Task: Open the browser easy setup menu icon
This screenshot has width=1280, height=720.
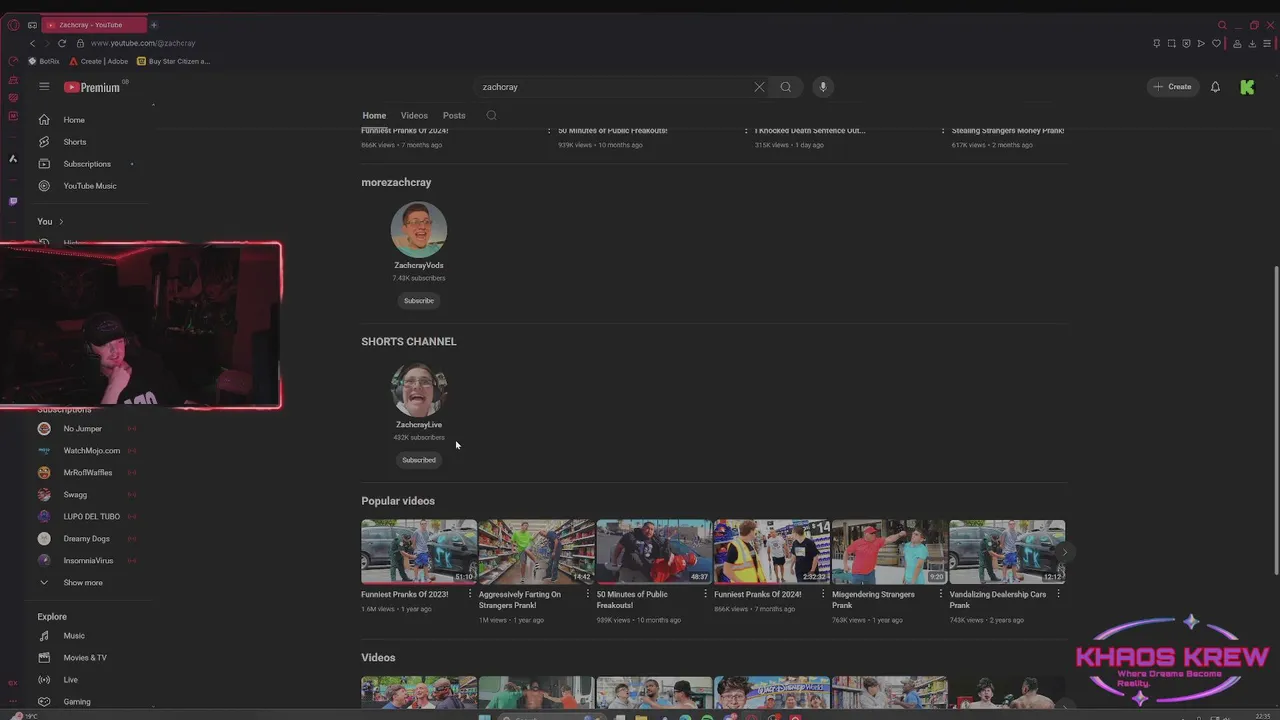Action: pyautogui.click(x=1268, y=43)
